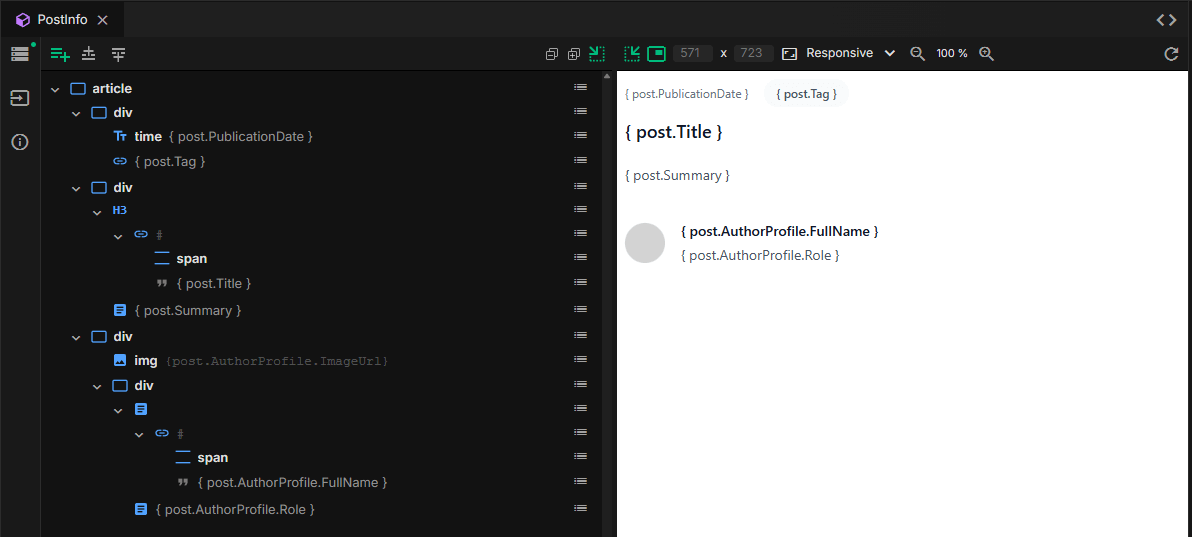Collapse the link node under H3
Screen dimensions: 1192x537
click(118, 236)
